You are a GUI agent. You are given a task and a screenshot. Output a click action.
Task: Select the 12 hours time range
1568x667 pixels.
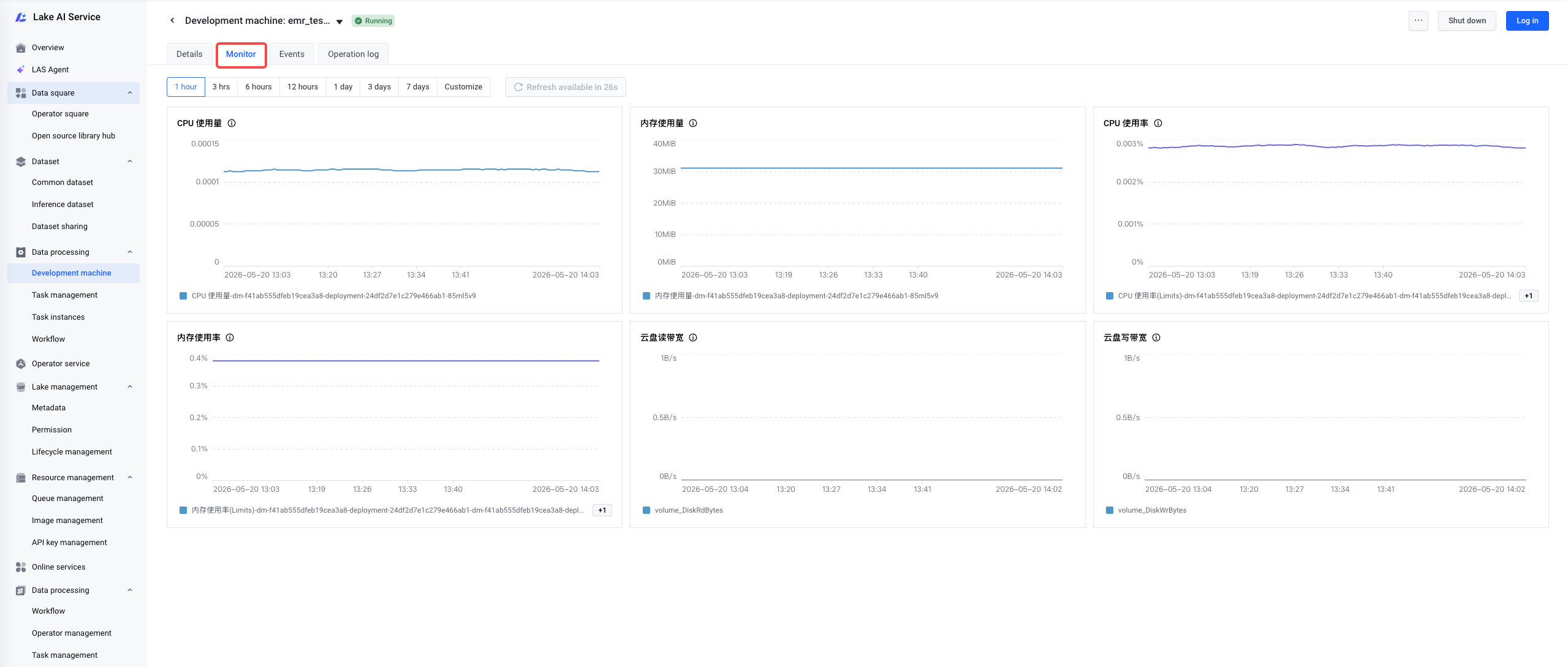[303, 87]
